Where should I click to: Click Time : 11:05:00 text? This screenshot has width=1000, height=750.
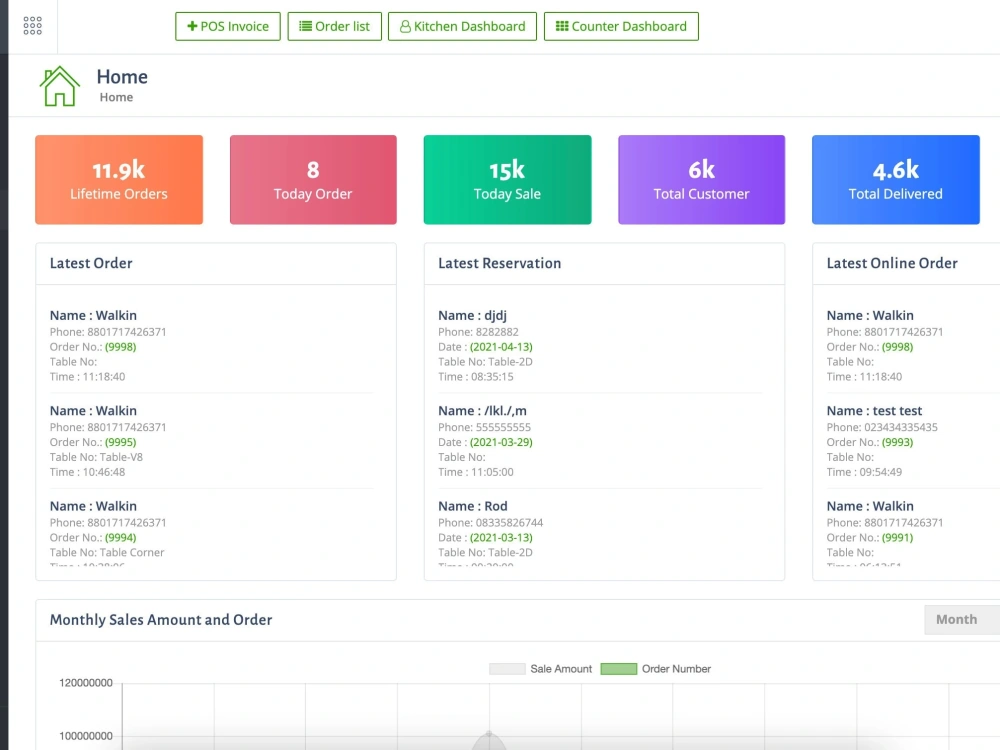click(x=476, y=472)
